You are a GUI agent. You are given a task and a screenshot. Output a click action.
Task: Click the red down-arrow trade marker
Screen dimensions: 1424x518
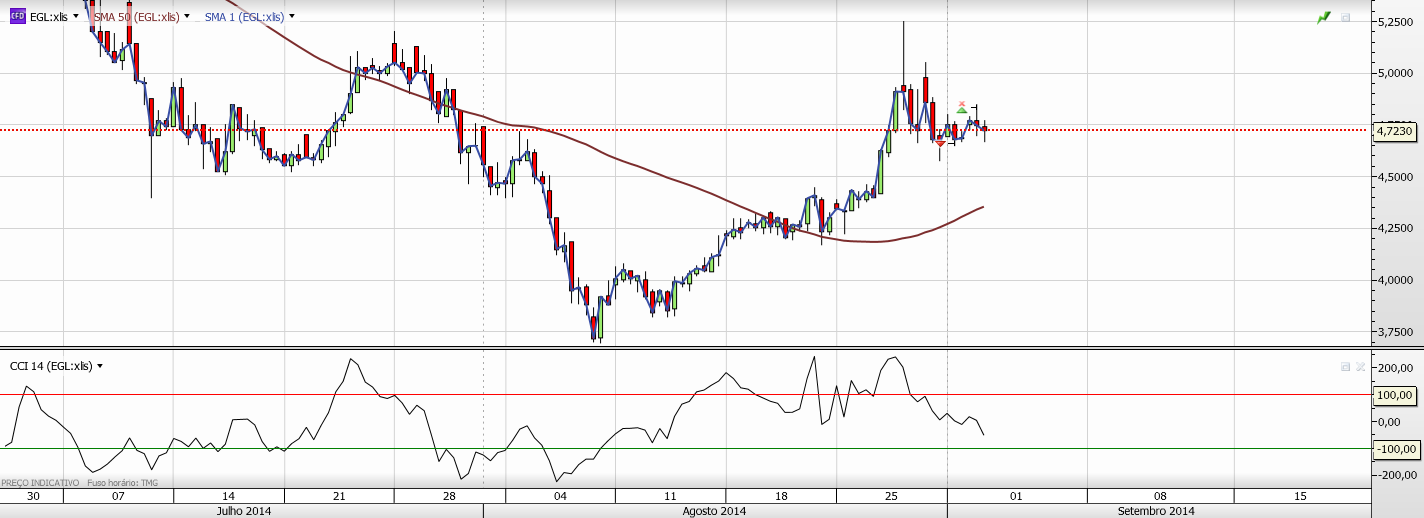click(940, 144)
